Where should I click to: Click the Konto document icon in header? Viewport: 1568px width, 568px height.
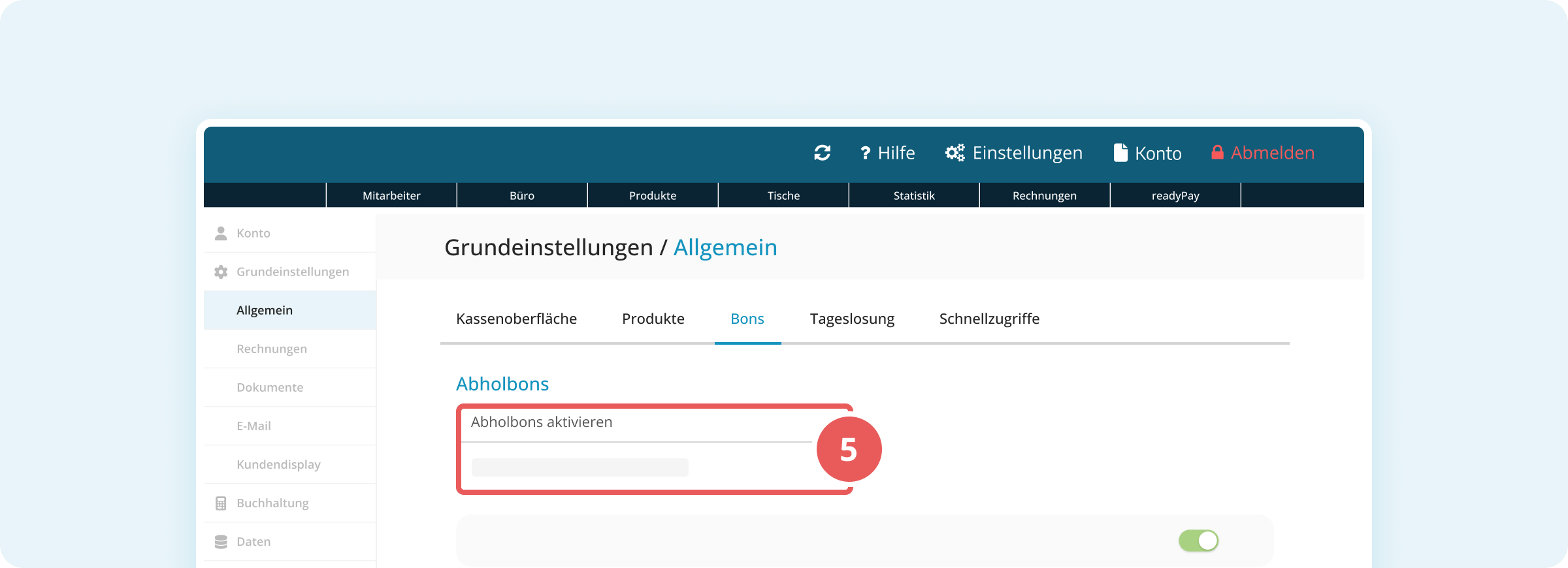click(1120, 153)
